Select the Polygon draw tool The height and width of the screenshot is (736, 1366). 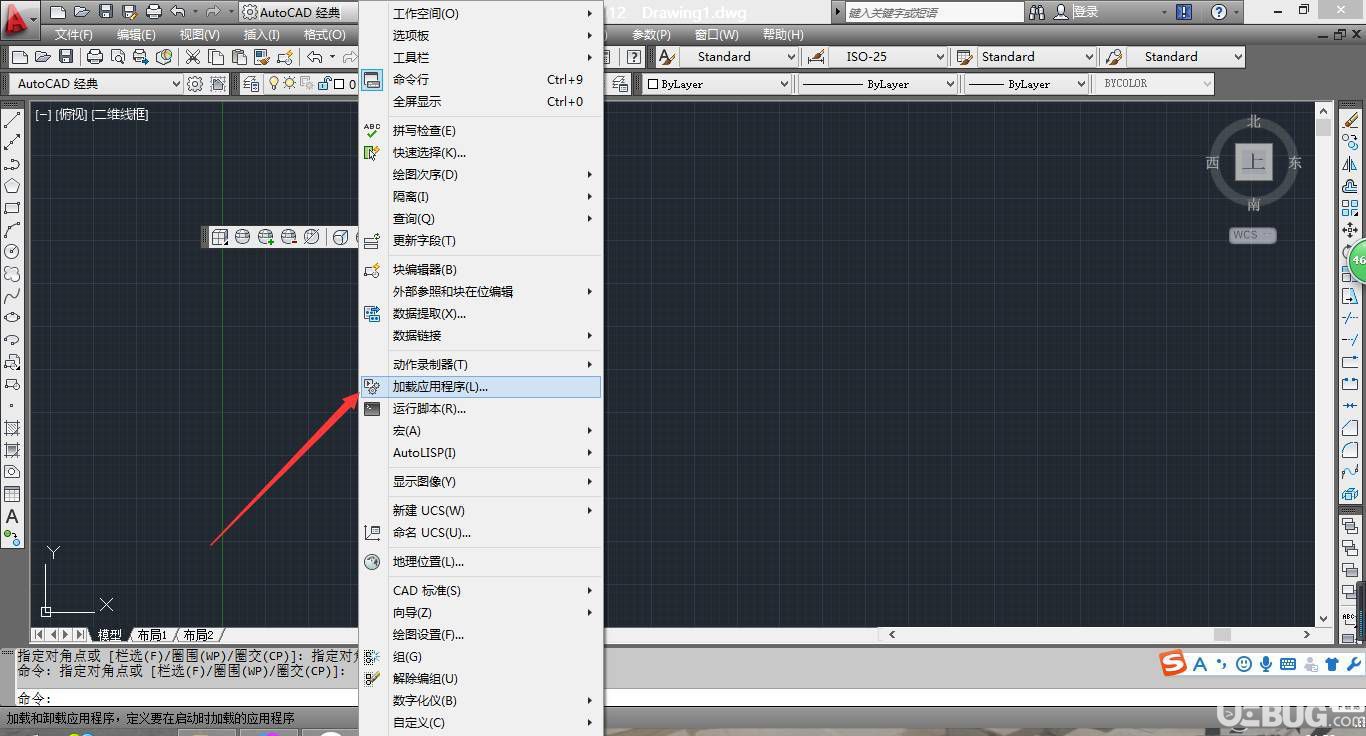pyautogui.click(x=12, y=186)
